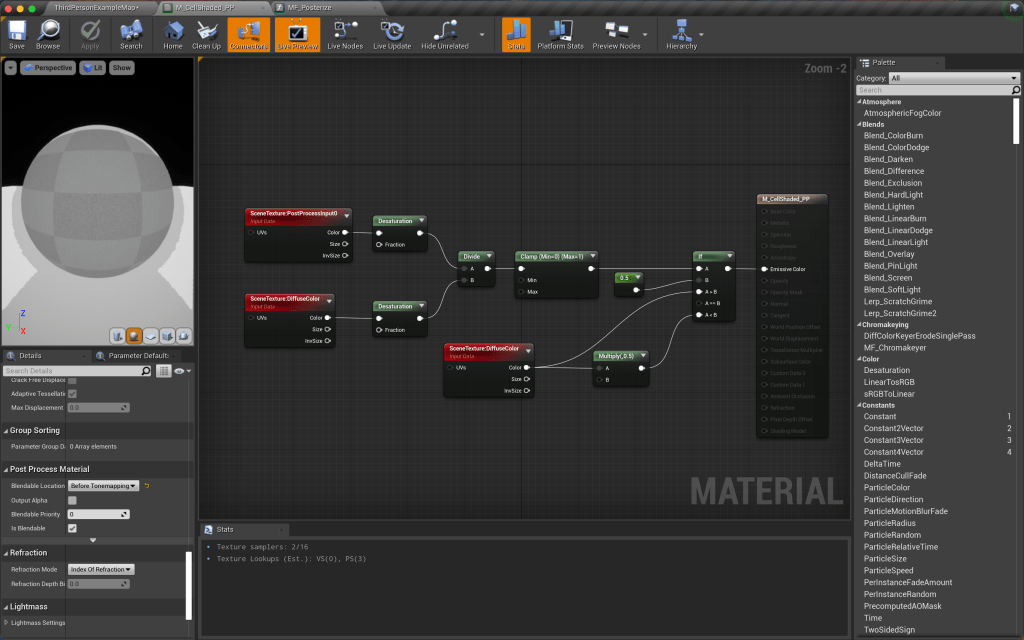1024x640 pixels.
Task: Select the Browse toolbar icon
Action: 48,35
